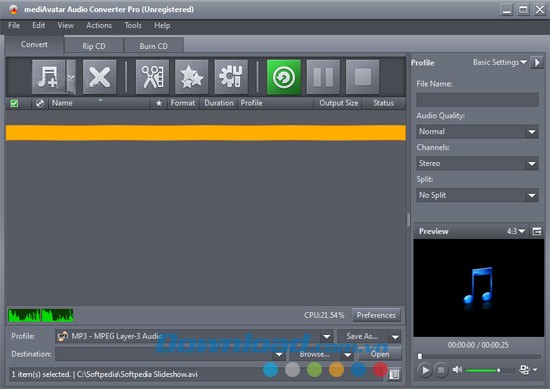The image size is (550, 389).
Task: Click the Preferences button
Action: coord(376,315)
